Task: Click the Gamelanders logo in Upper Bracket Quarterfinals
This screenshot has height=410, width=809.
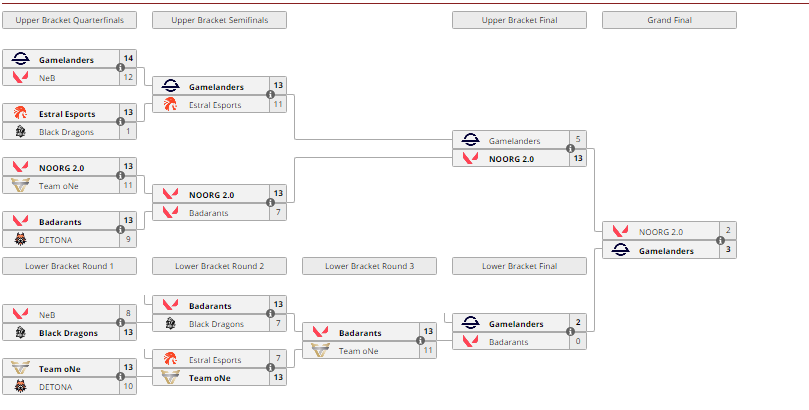Action: 20,60
